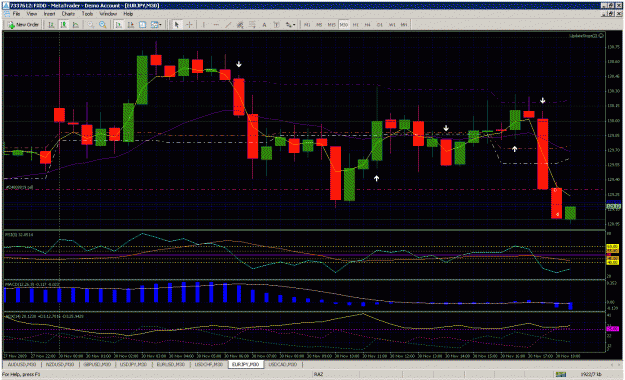
Task: Click the ADX(14) indicator label
Action: (44, 316)
